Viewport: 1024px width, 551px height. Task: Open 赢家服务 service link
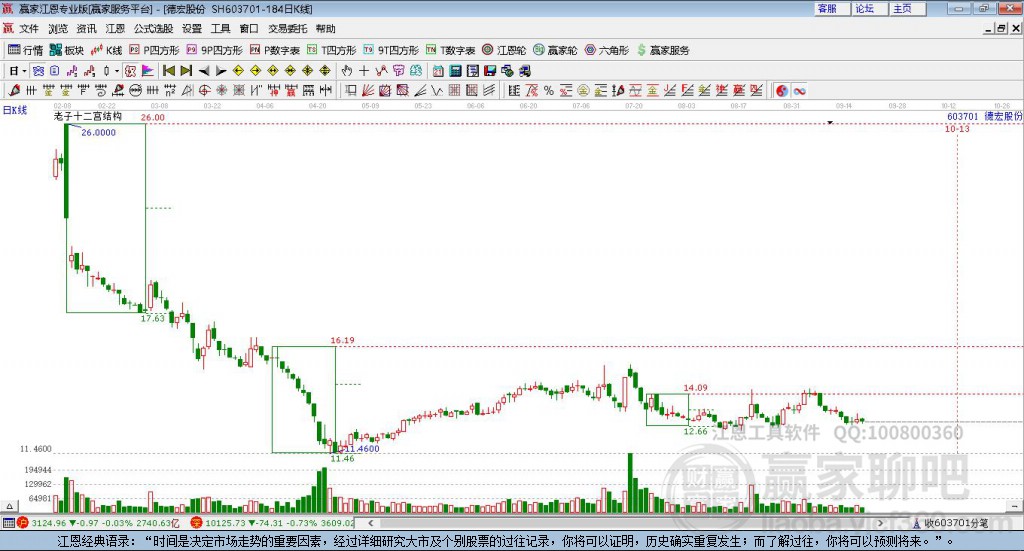[x=663, y=50]
